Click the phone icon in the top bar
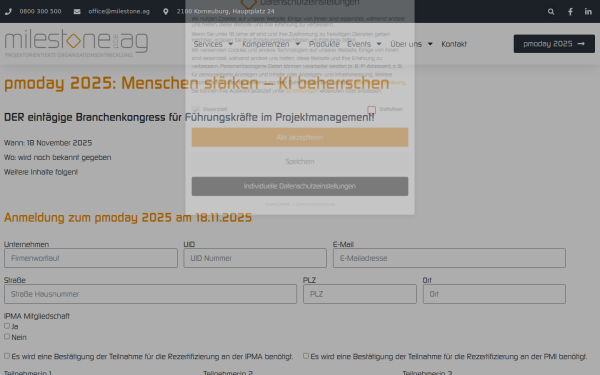The height and width of the screenshot is (375, 600). (x=8, y=11)
